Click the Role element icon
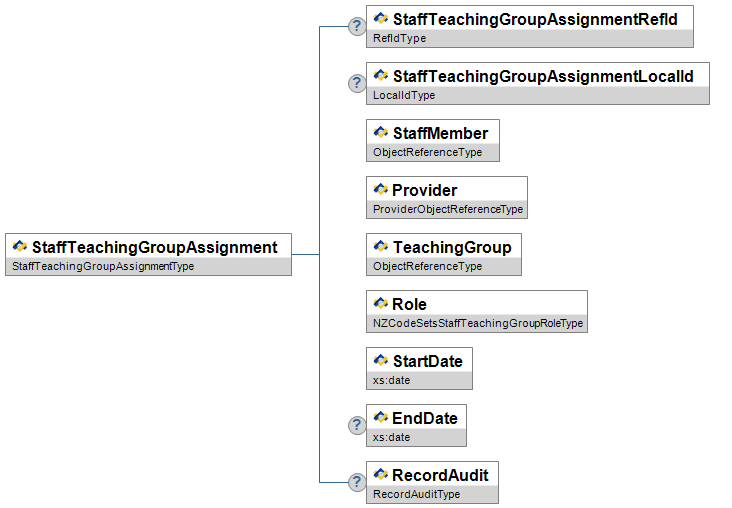The height and width of the screenshot is (508, 732). 380,304
